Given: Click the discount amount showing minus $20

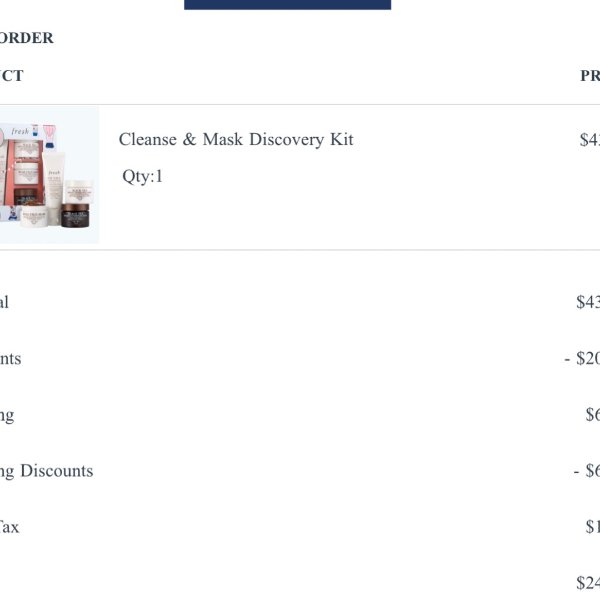Looking at the screenshot, I should 582,359.
